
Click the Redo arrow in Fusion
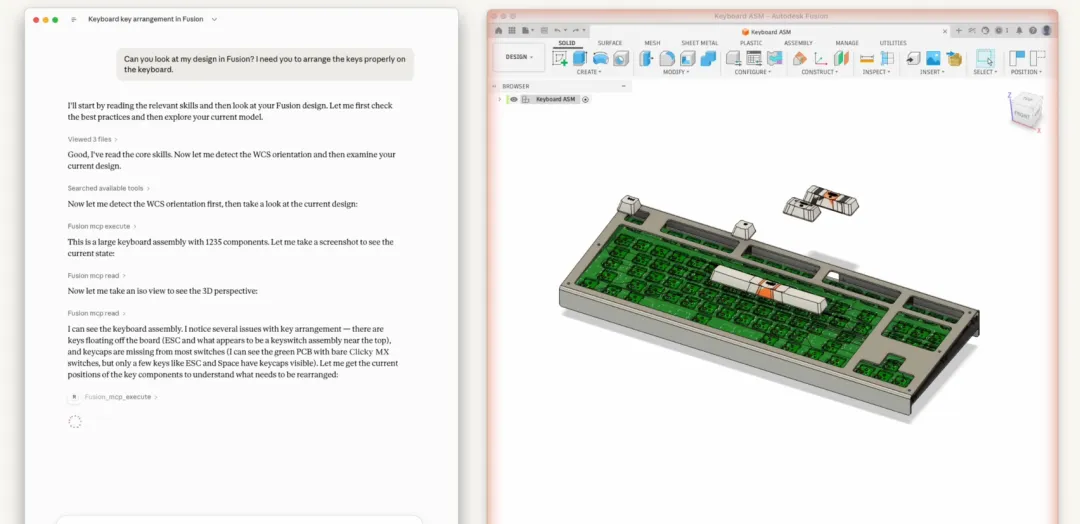coord(576,30)
